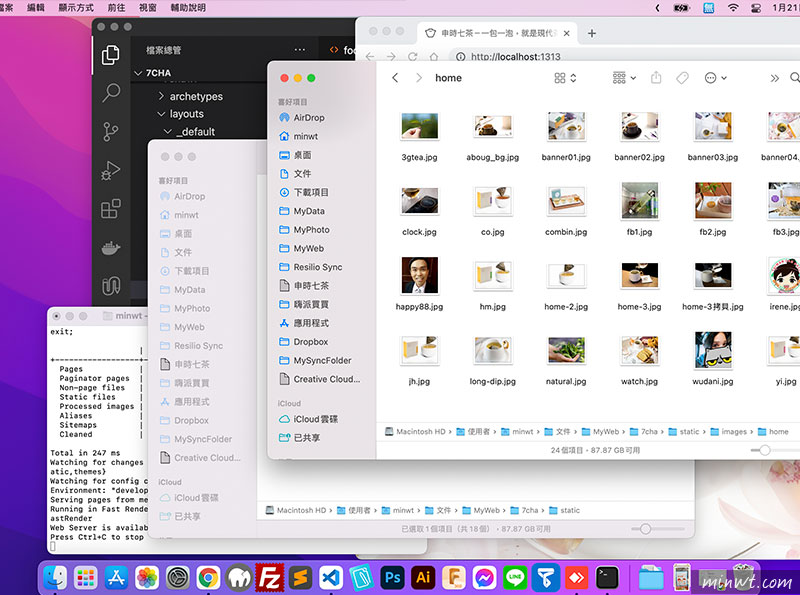Open LINE from the Dock
The image size is (800, 595).
click(515, 578)
